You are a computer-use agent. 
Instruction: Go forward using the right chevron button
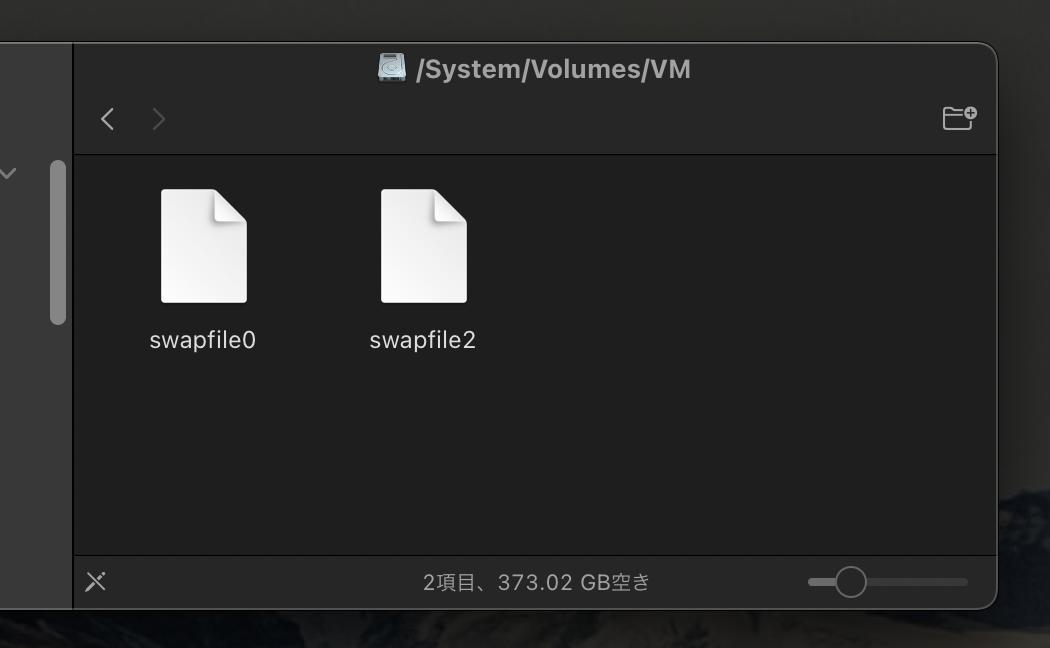click(159, 119)
